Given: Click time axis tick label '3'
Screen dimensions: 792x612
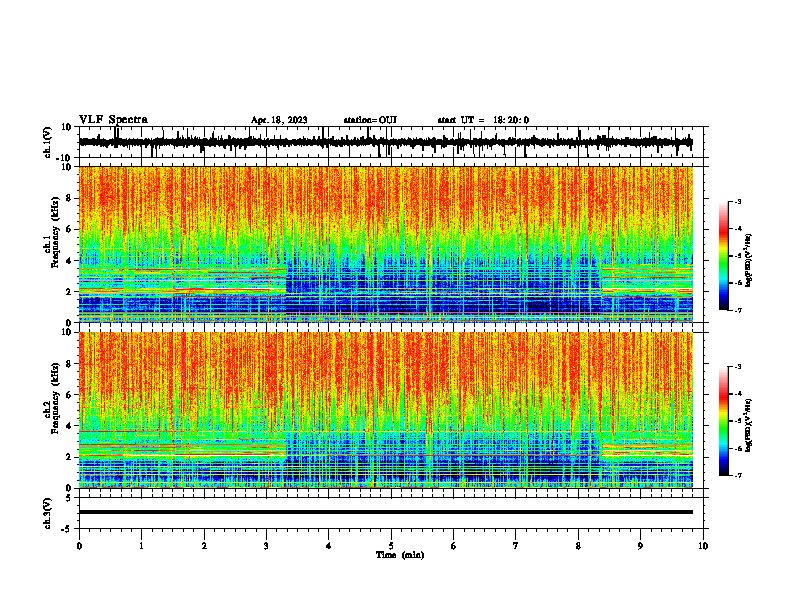Looking at the screenshot, I should point(266,546).
